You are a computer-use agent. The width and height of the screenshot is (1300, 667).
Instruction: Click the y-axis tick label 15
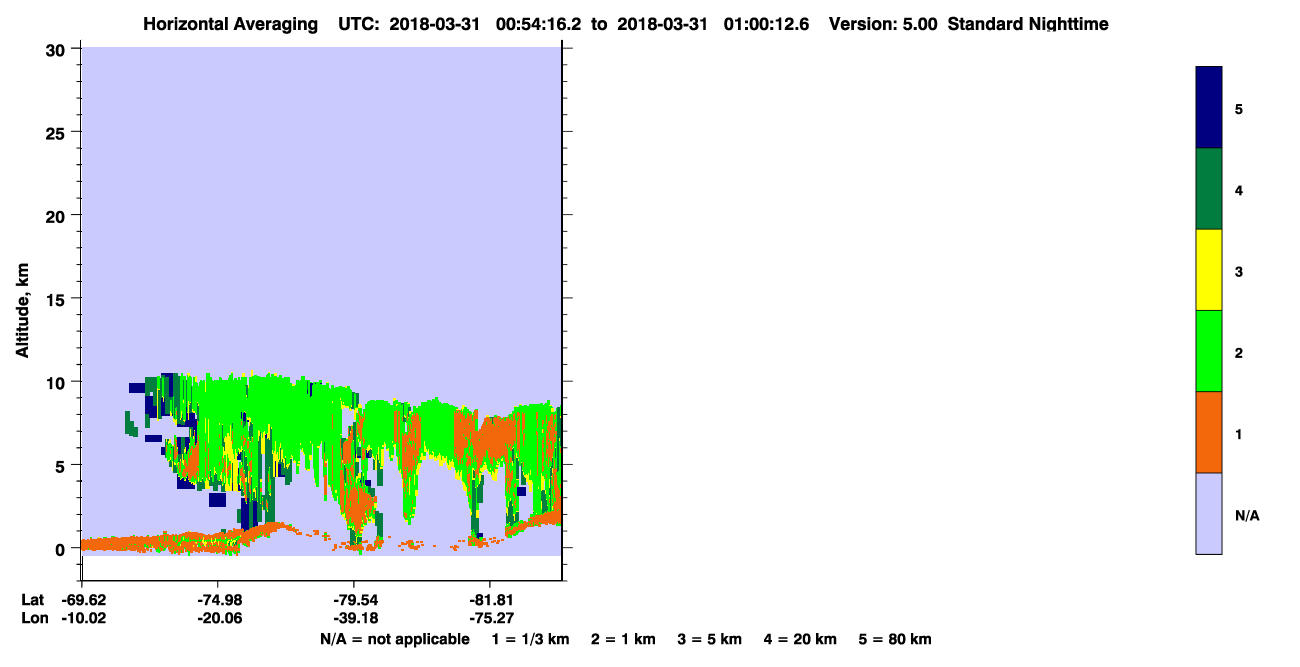pos(58,299)
